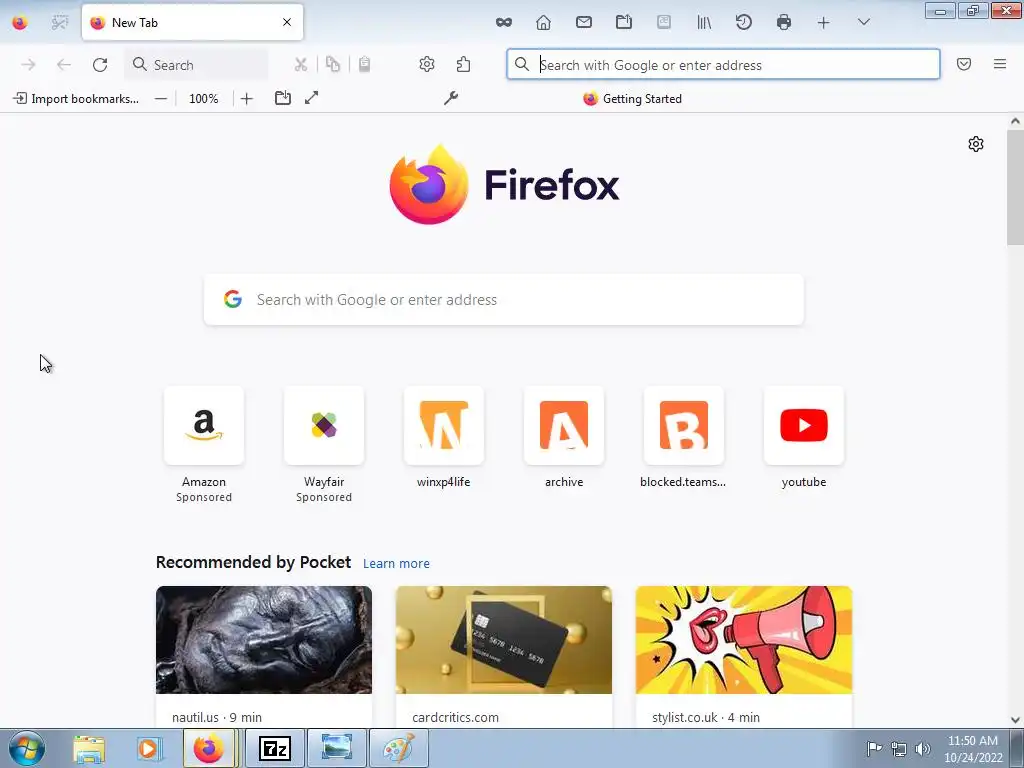Open Paint taskbar icon
This screenshot has height=768, width=1024.
(398, 748)
